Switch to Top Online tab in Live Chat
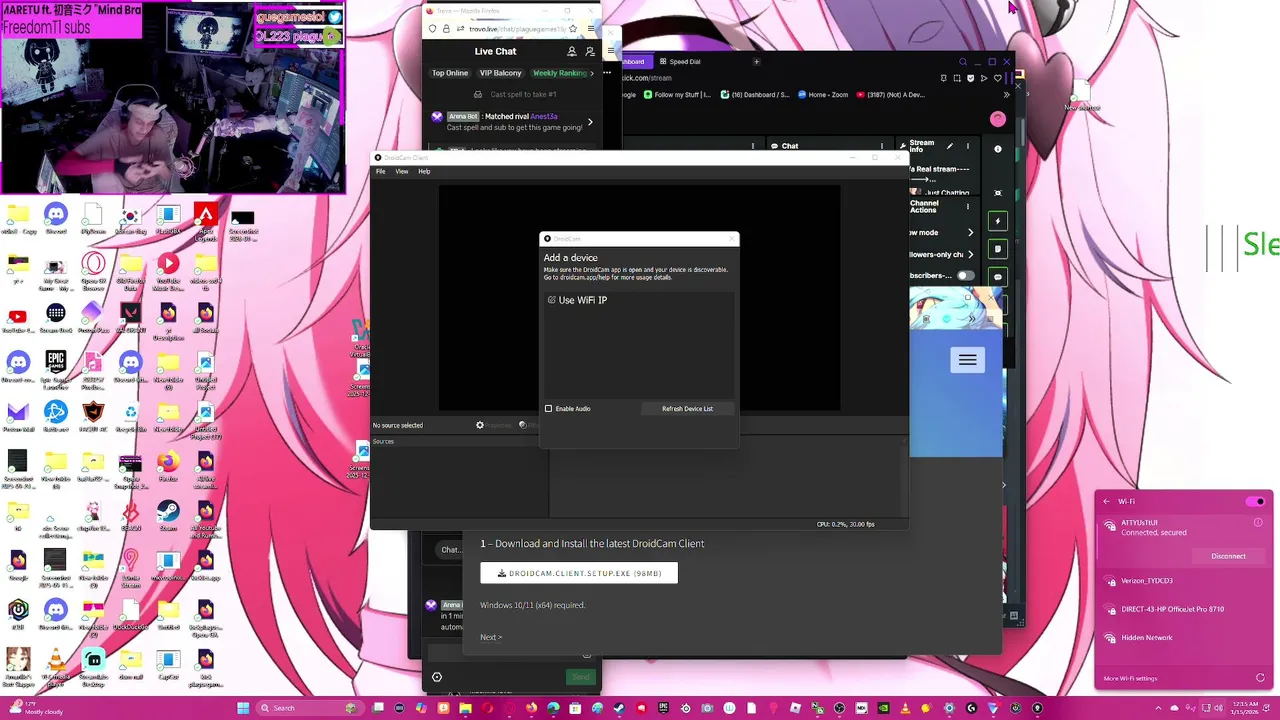 (450, 73)
